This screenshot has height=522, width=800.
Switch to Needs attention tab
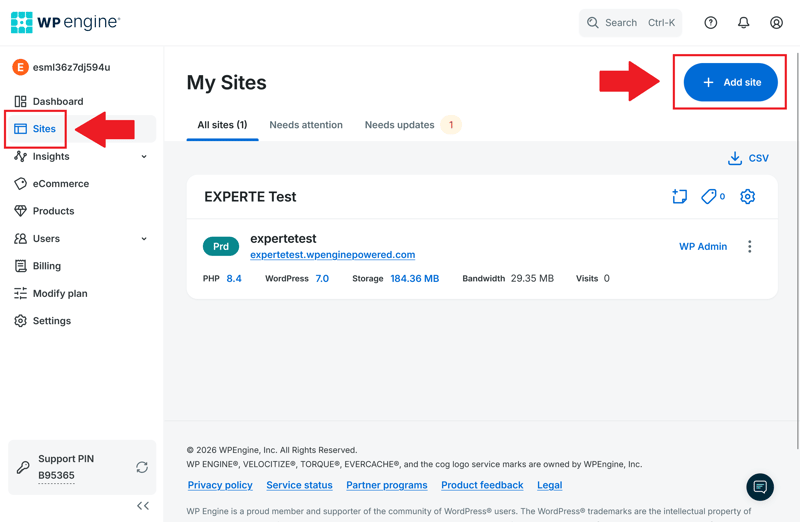point(306,125)
